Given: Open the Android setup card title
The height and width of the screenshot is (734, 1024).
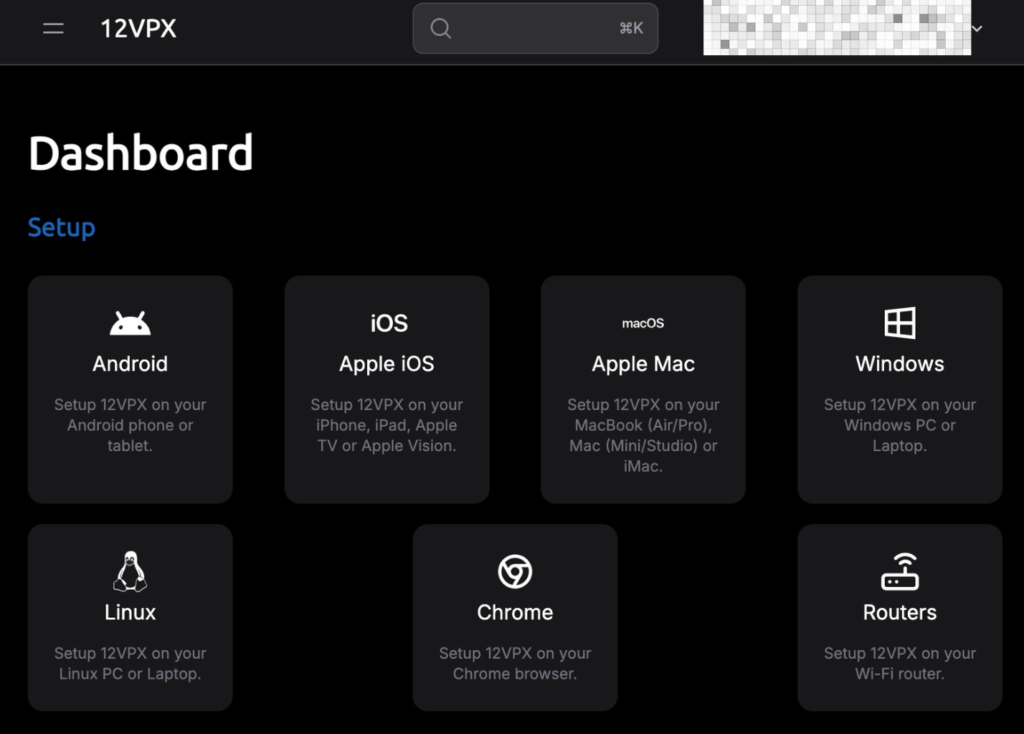Looking at the screenshot, I should pyautogui.click(x=130, y=364).
